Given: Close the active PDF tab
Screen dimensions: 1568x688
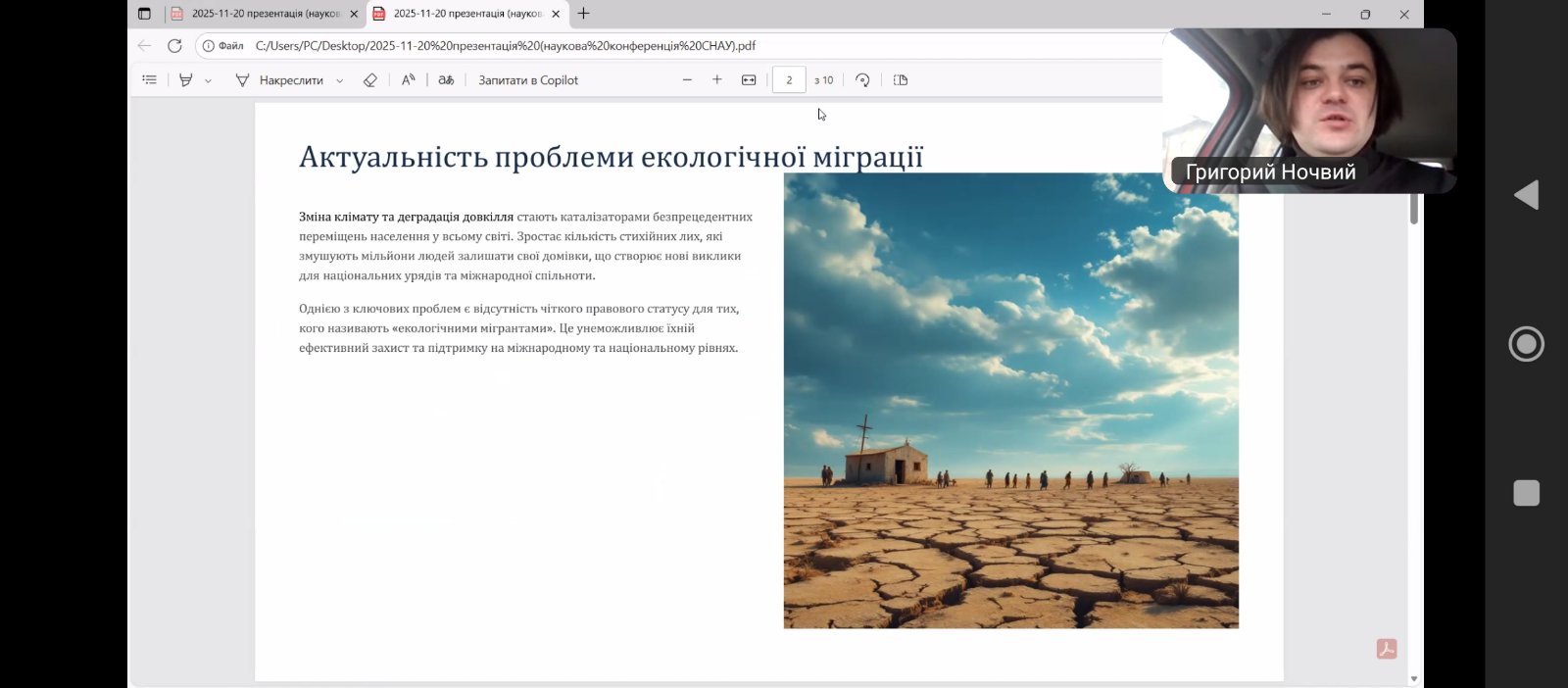Looking at the screenshot, I should pyautogui.click(x=556, y=14).
